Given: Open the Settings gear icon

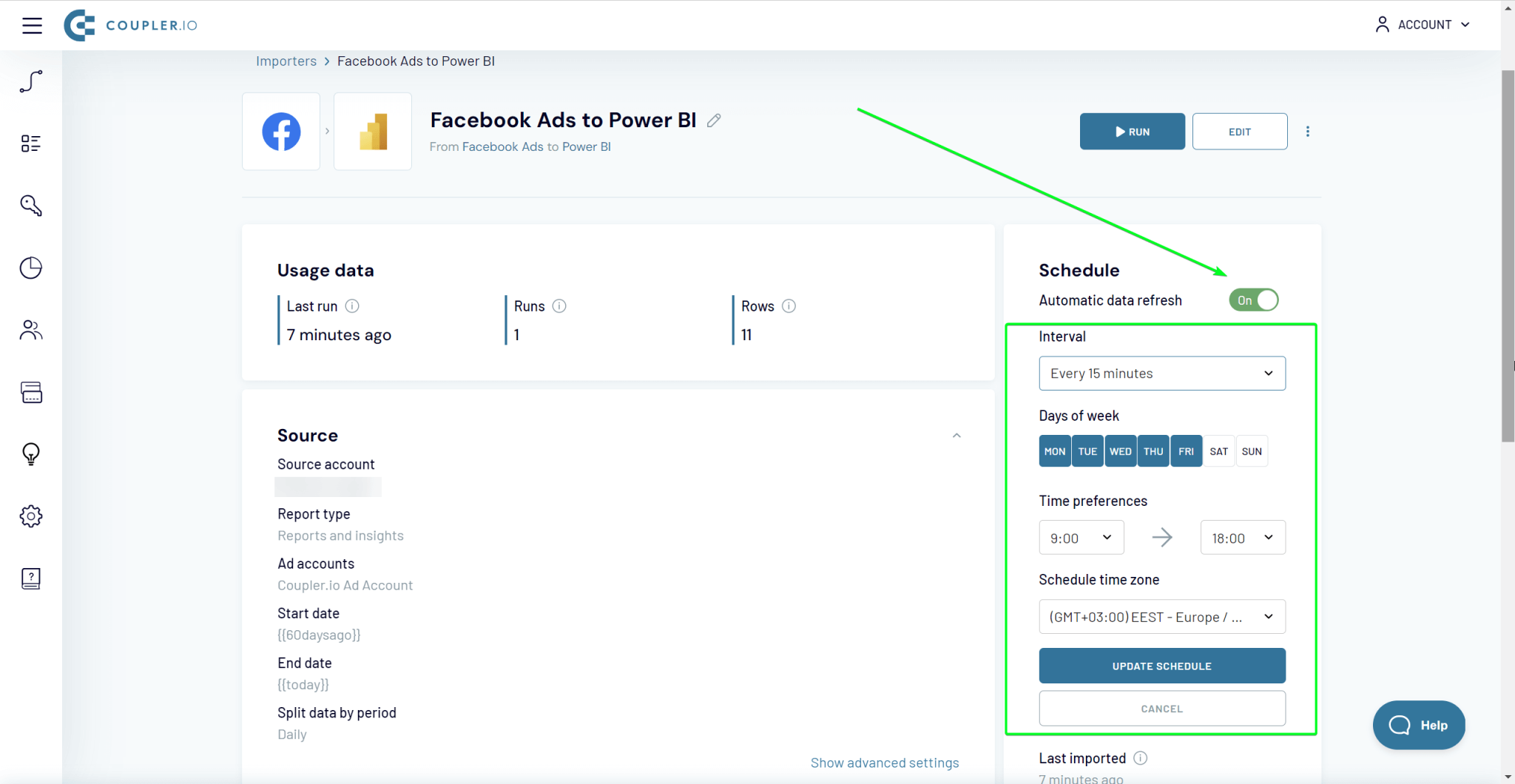Looking at the screenshot, I should (30, 516).
